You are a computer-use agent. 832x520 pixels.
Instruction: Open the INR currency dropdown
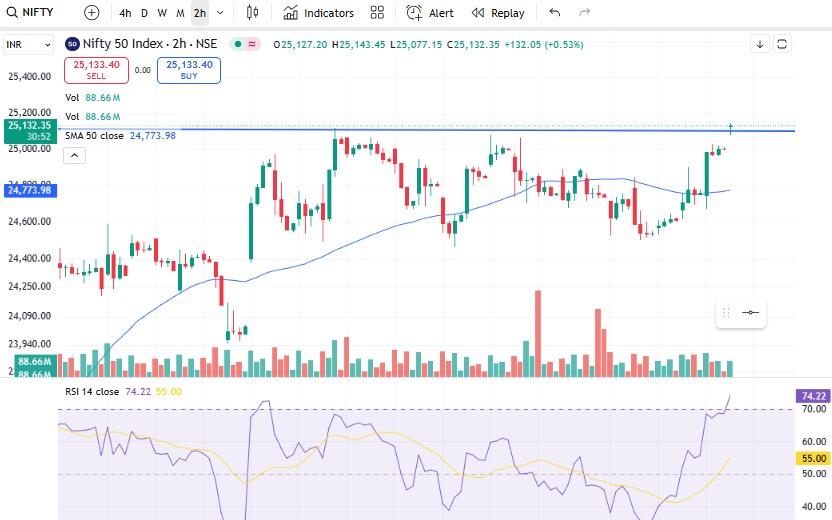pyautogui.click(x=29, y=45)
